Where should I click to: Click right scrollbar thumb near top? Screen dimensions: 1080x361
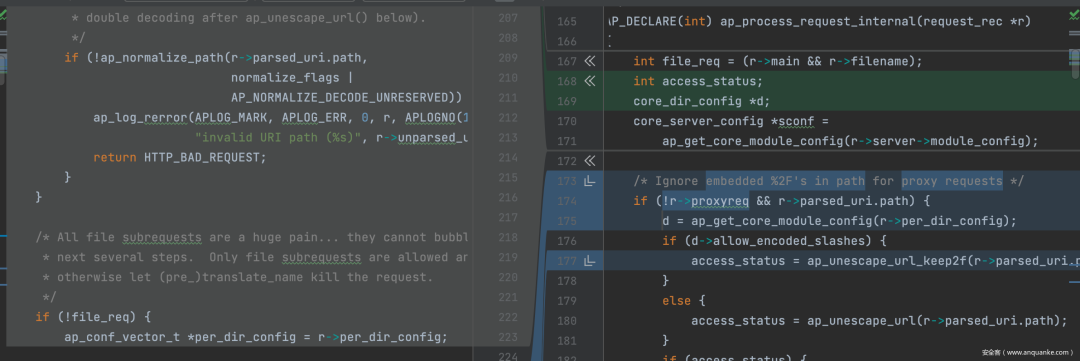1076,64
